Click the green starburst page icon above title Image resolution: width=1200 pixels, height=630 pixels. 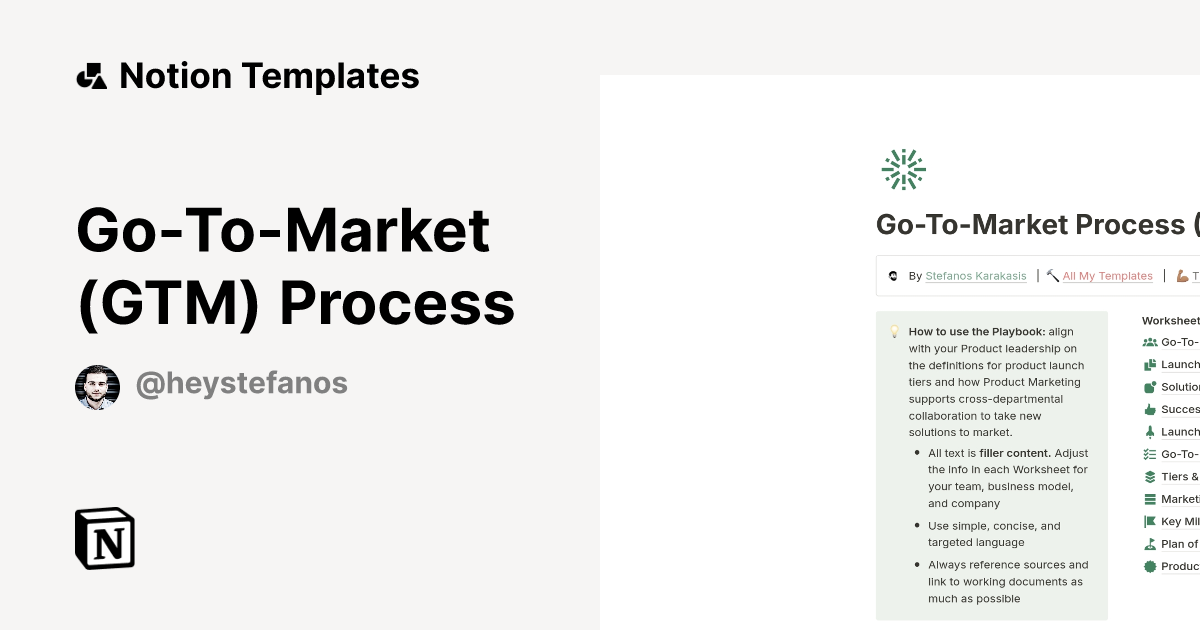[903, 168]
